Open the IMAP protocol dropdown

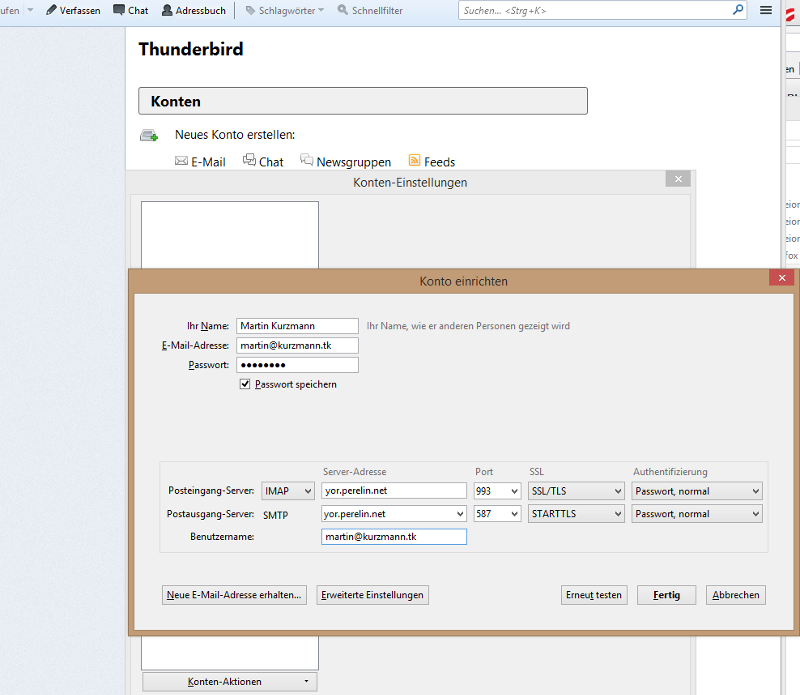pos(288,491)
